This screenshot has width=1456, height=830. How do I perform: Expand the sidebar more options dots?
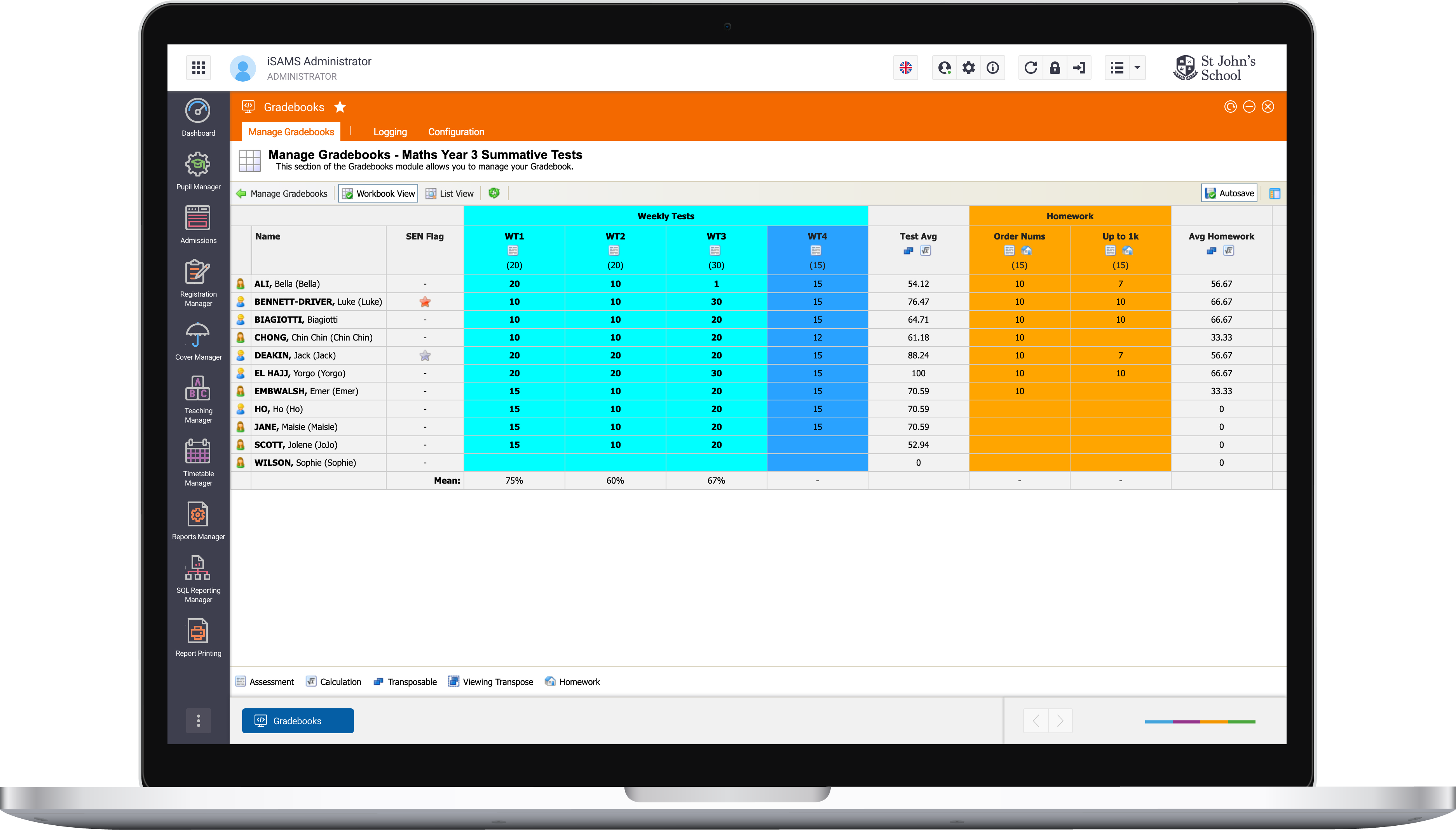point(198,720)
